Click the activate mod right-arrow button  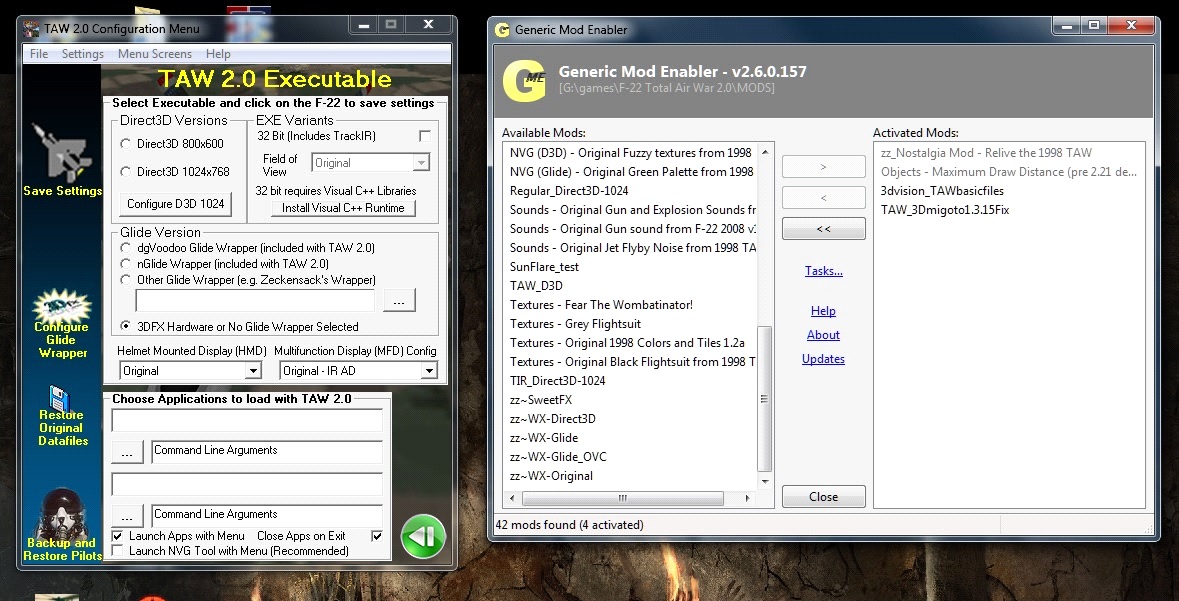pyautogui.click(x=823, y=167)
